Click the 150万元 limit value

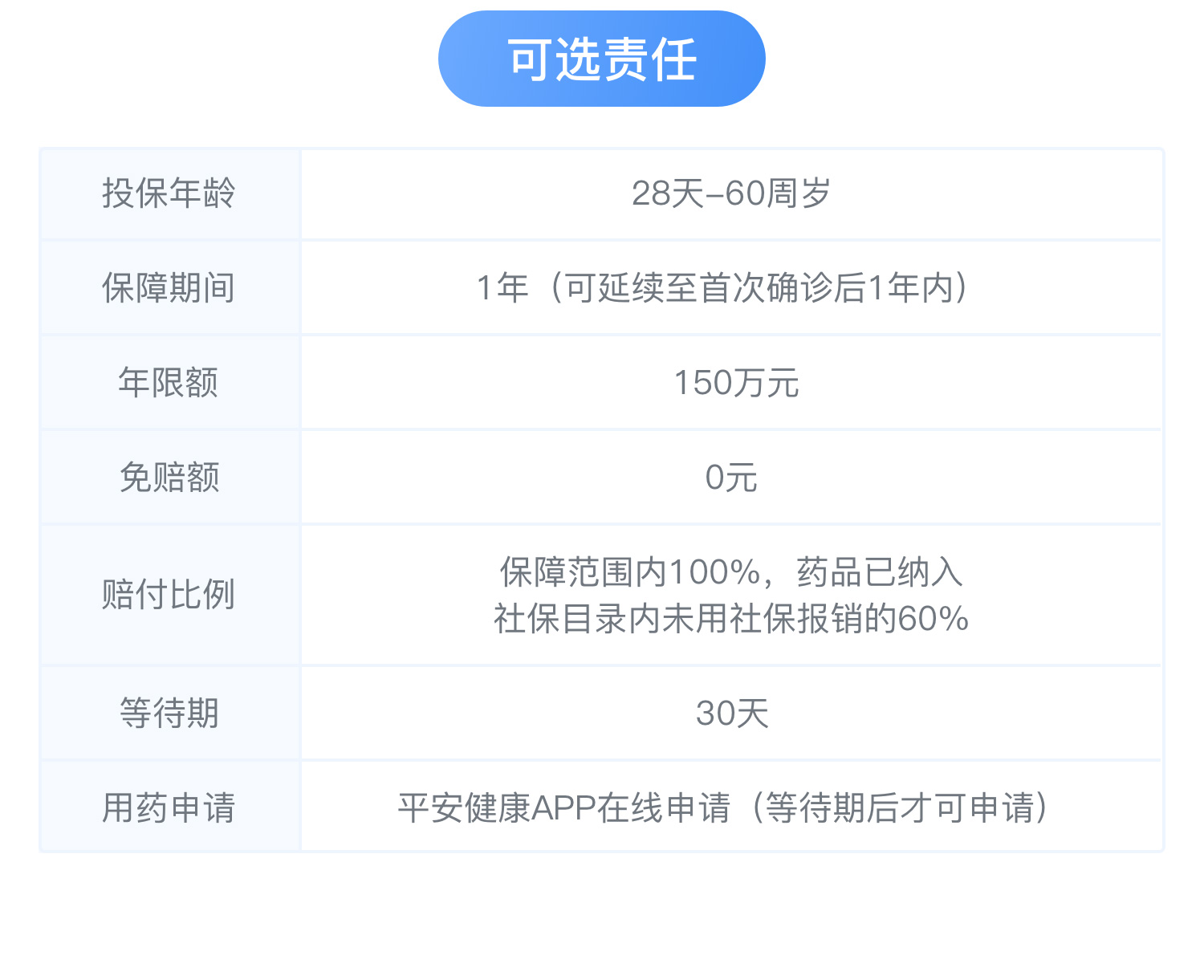(735, 383)
